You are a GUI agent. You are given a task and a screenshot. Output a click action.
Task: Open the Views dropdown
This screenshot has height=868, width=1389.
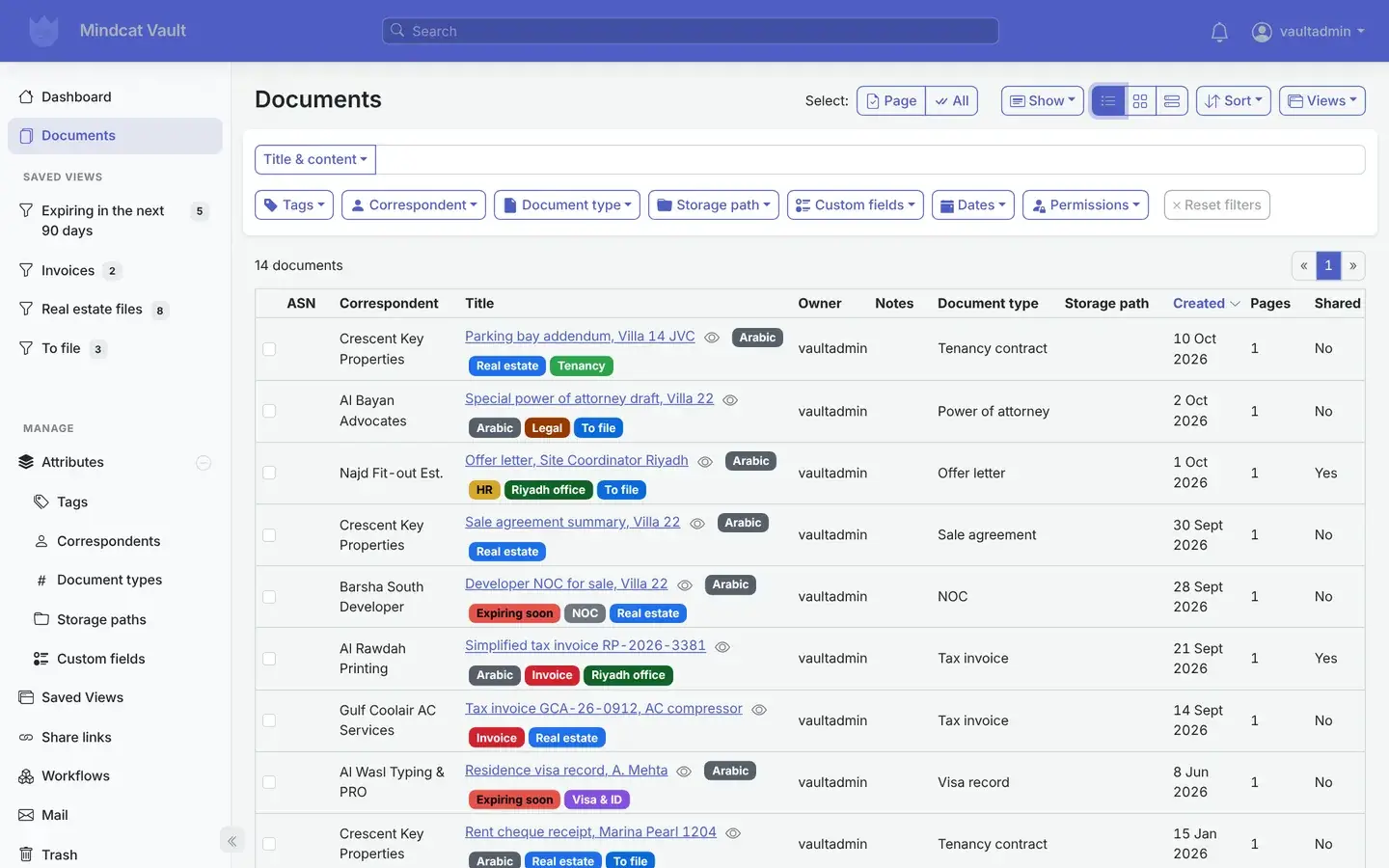(1322, 100)
